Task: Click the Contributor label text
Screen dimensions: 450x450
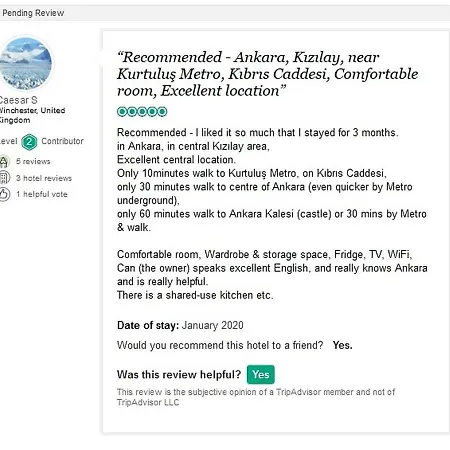Action: (62, 141)
